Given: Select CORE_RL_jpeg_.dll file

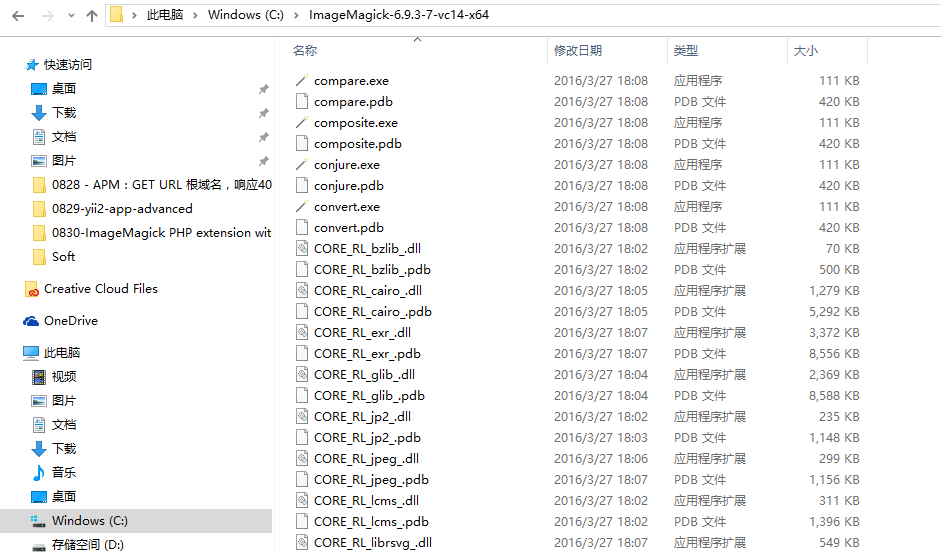Looking at the screenshot, I should (x=366, y=459).
